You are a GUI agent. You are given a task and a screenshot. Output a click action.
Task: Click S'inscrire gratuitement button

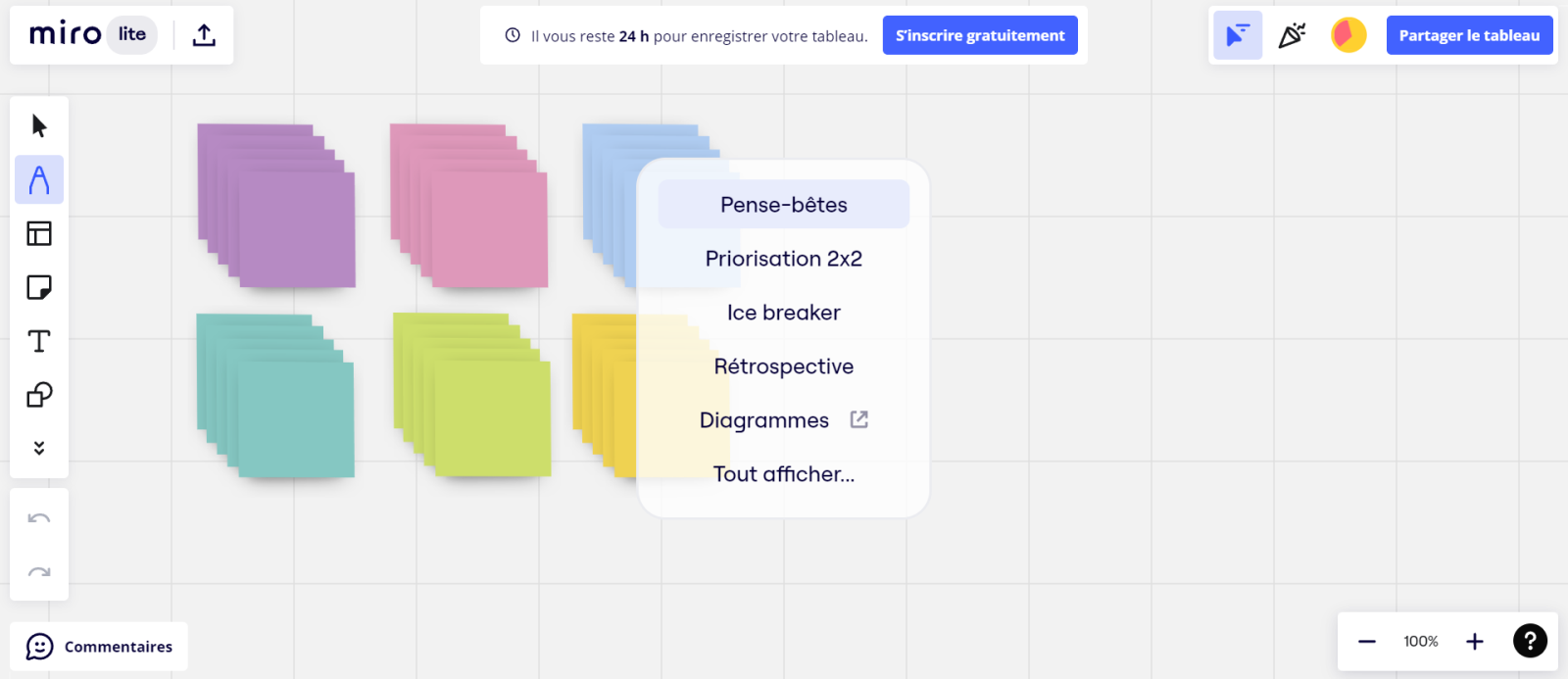click(x=980, y=35)
